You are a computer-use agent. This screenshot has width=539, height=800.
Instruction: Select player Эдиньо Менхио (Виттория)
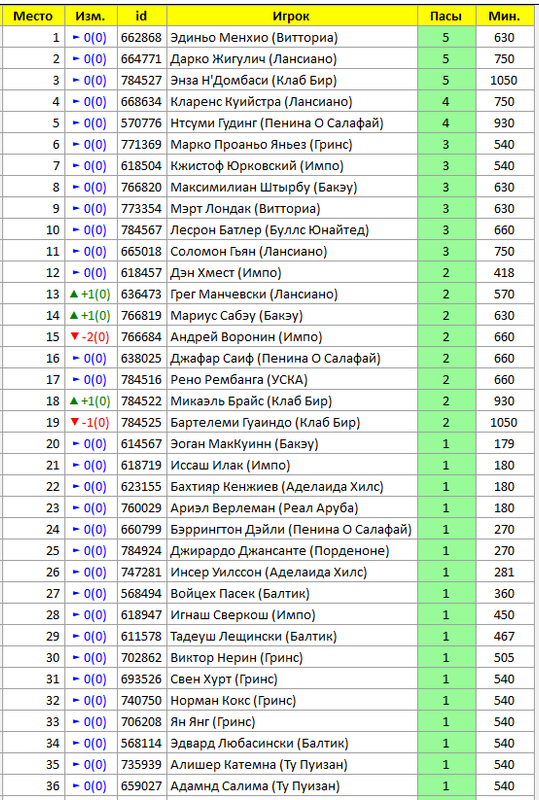tap(254, 38)
